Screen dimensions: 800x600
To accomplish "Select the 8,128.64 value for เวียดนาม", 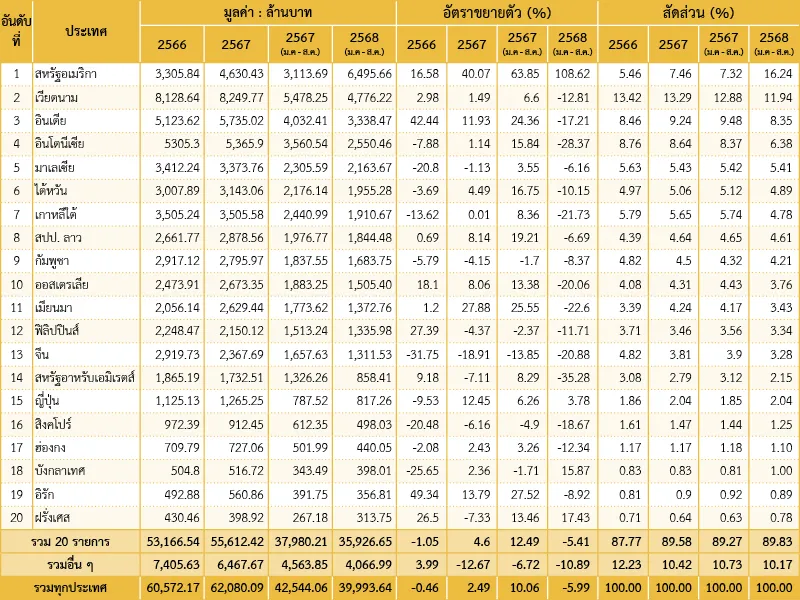I will pyautogui.click(x=171, y=97).
